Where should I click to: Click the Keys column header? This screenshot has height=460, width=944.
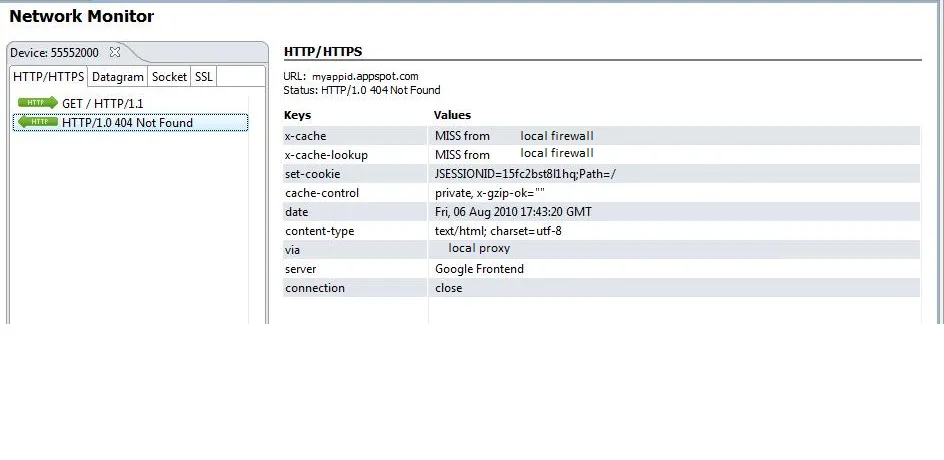(297, 115)
